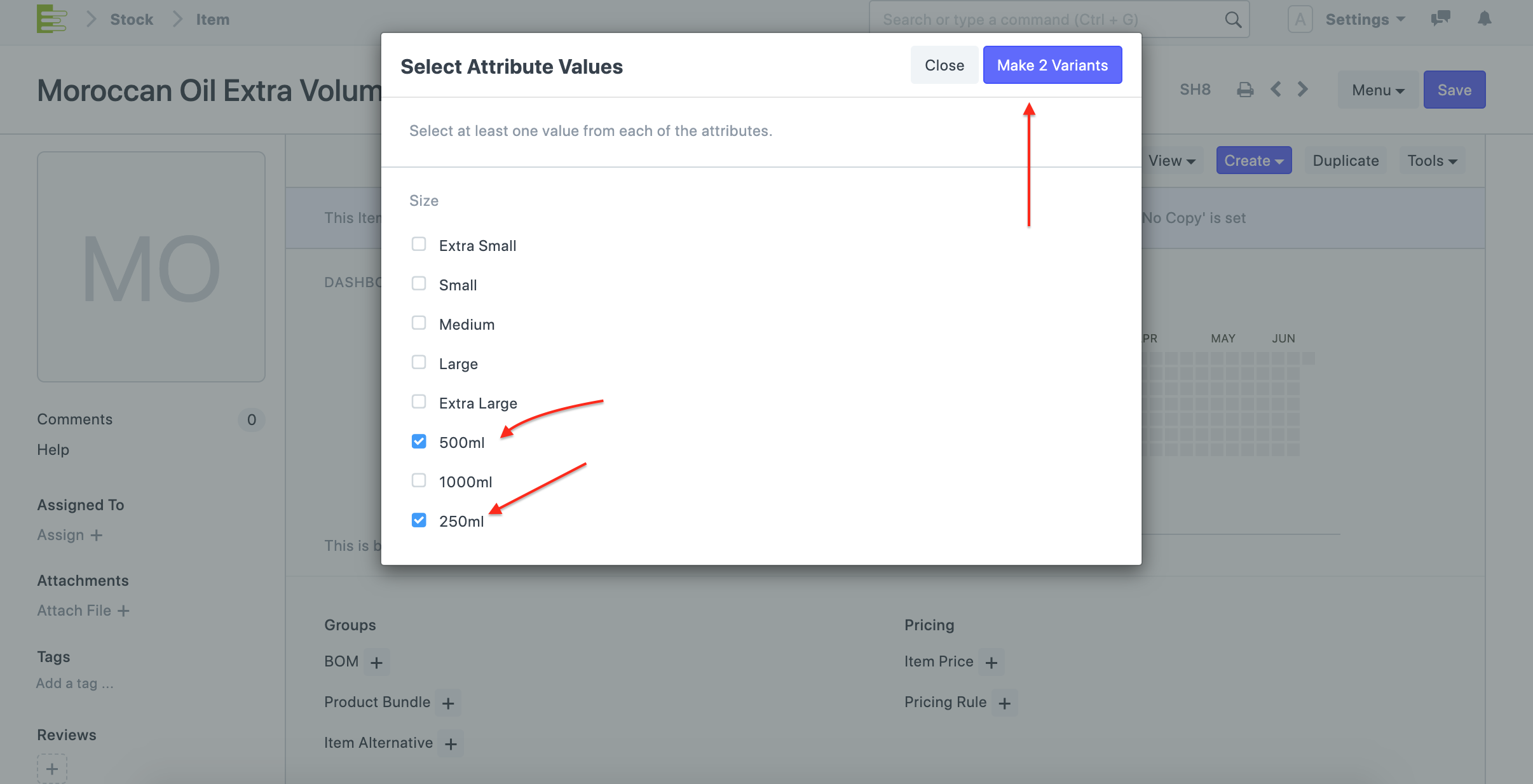This screenshot has height=784, width=1533.
Task: Check the Extra Small size option
Action: [x=419, y=245]
